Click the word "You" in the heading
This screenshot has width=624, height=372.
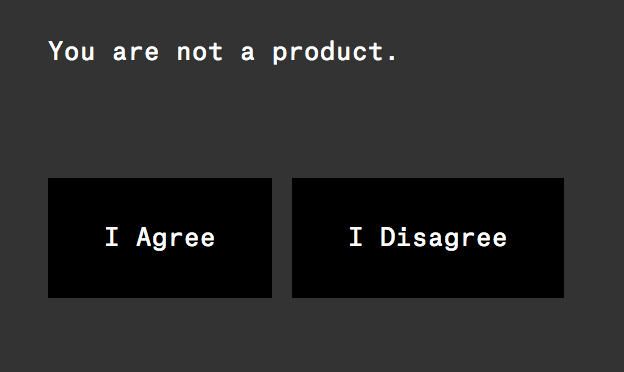click(72, 51)
